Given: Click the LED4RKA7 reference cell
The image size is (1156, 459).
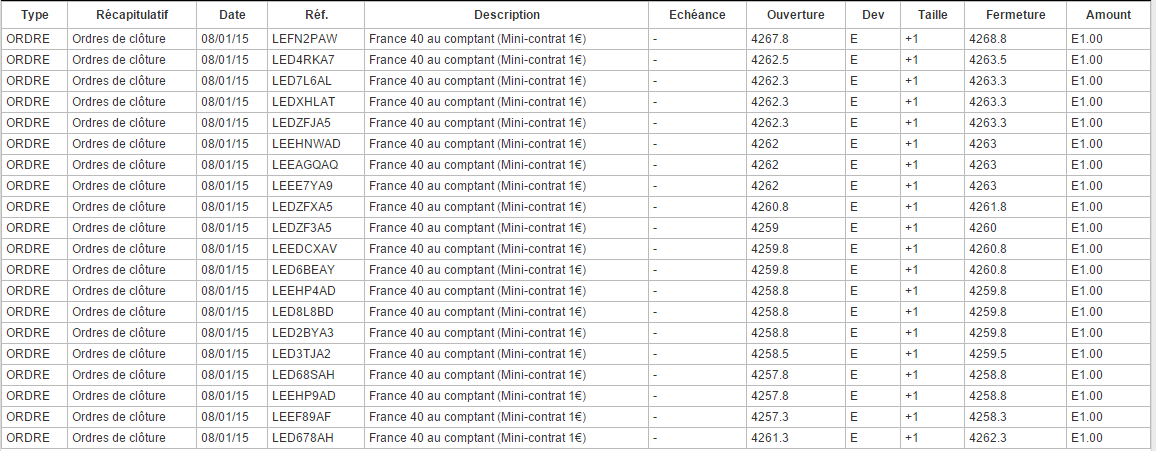Looking at the screenshot, I should [303, 60].
